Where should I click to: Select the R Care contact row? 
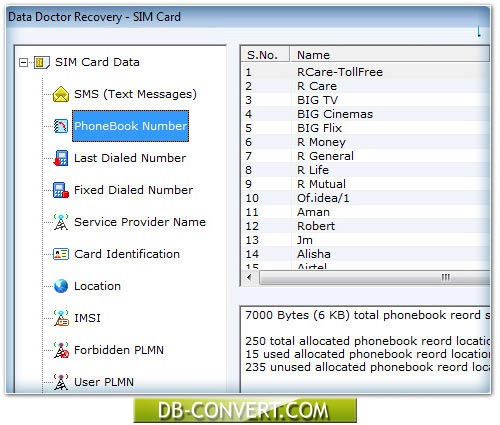[365, 86]
